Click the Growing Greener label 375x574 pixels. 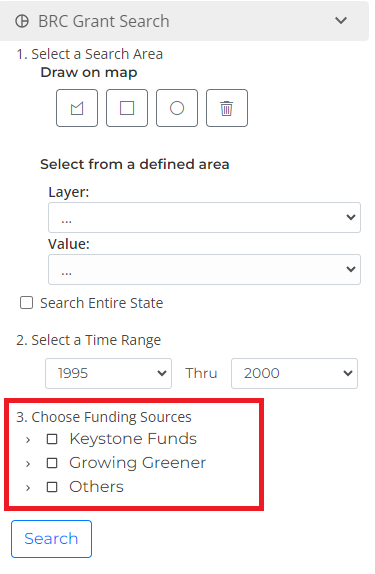(x=138, y=463)
